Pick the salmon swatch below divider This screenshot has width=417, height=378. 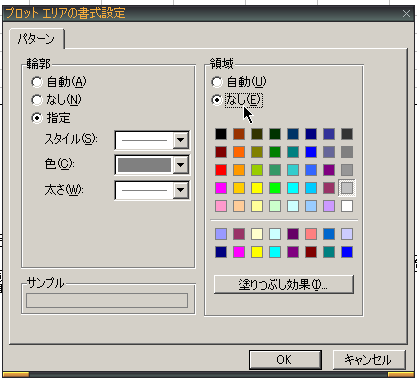(x=311, y=234)
